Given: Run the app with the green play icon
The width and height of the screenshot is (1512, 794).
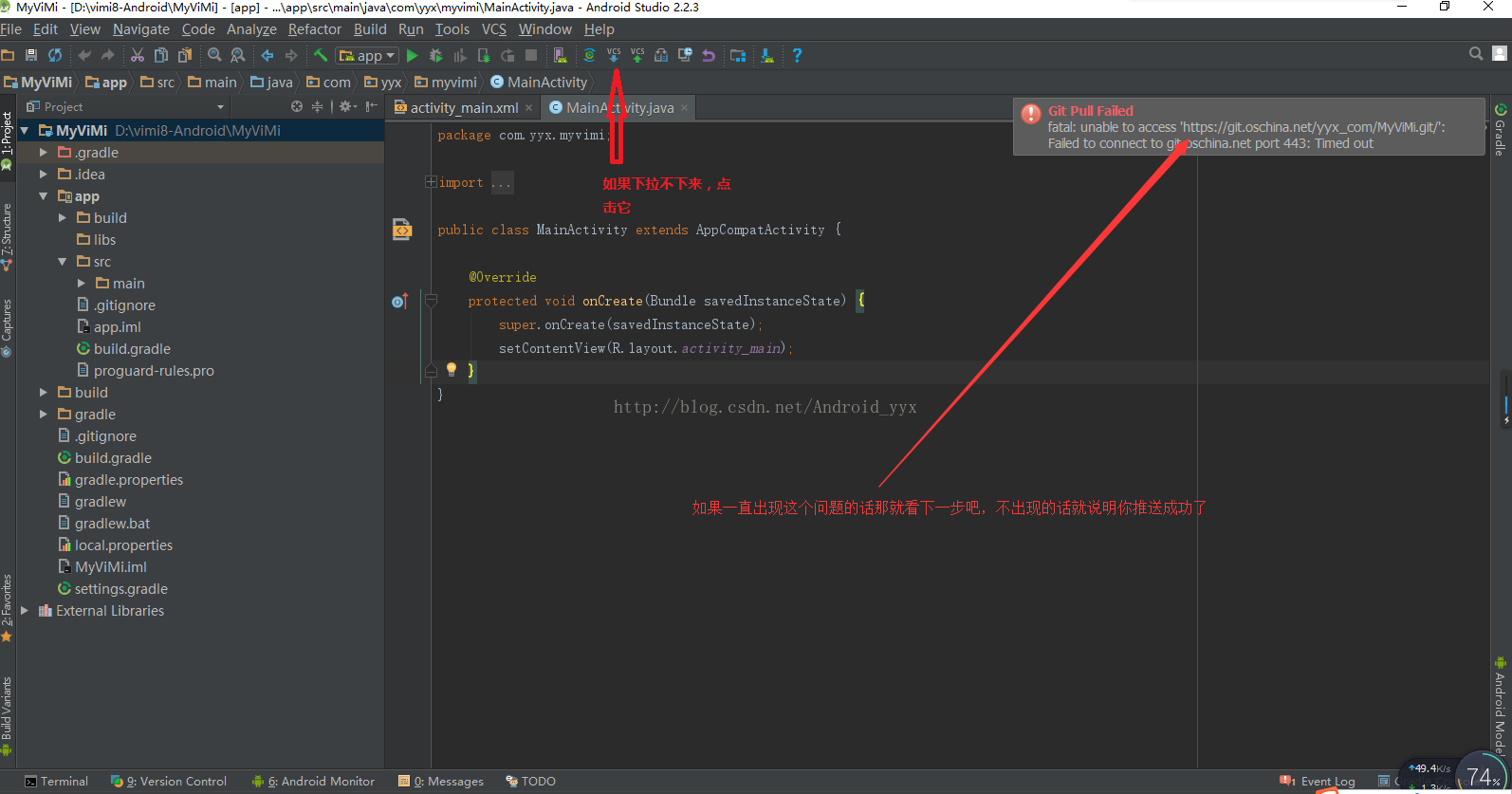Looking at the screenshot, I should 412,55.
